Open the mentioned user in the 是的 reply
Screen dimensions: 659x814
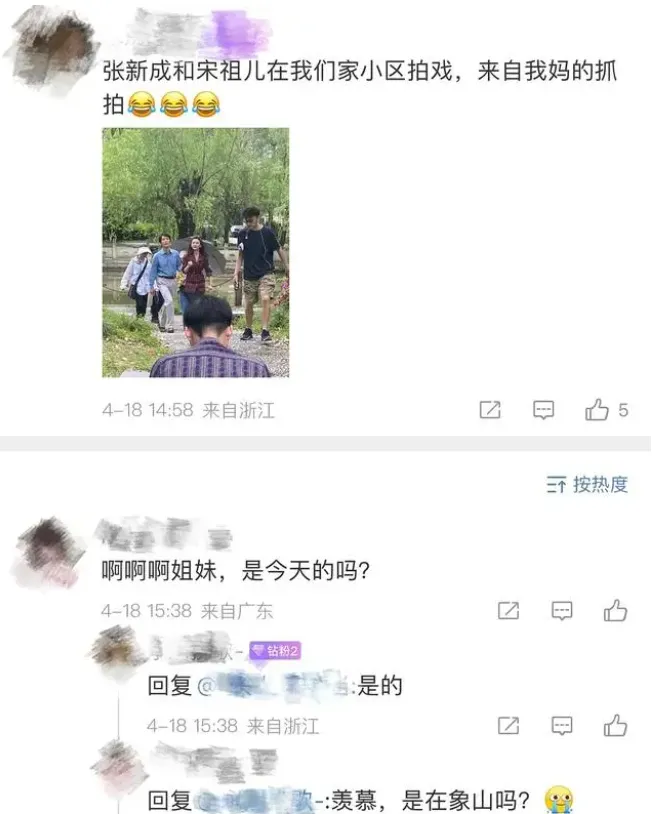pos(274,686)
